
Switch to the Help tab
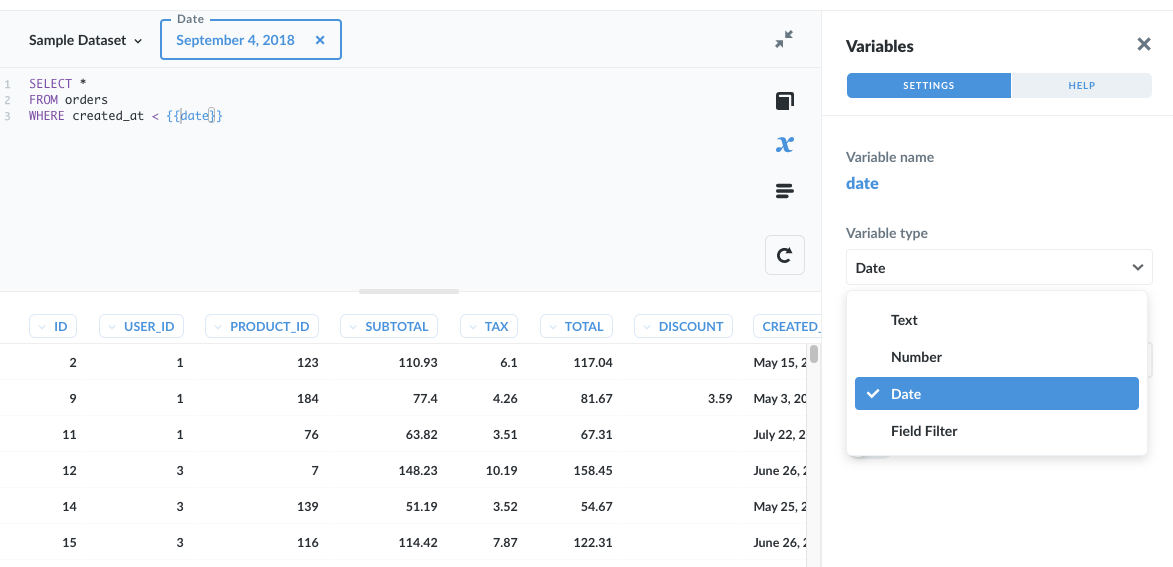(1081, 86)
